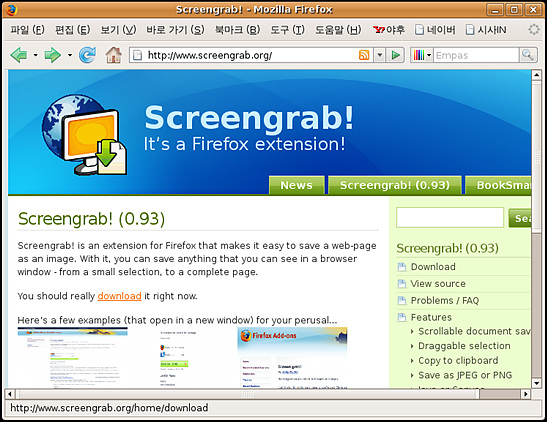Image resolution: width=547 pixels, height=422 pixels.
Task: Open the search engine selector dropdown
Action: pyautogui.click(x=429, y=55)
